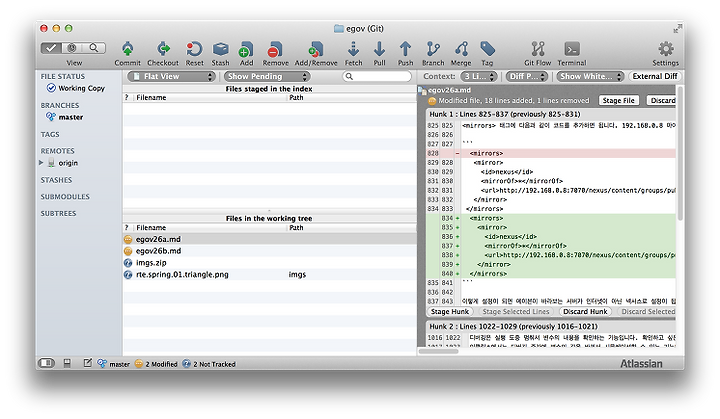Switch to log view in View control
The height and width of the screenshot is (419, 720).
click(72, 48)
